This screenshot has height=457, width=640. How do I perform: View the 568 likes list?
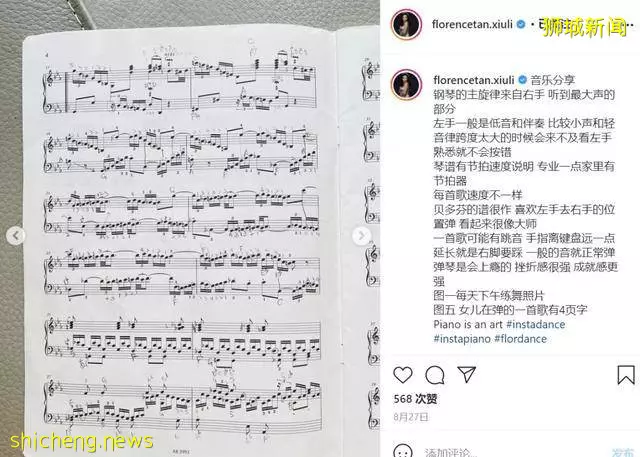[415, 399]
